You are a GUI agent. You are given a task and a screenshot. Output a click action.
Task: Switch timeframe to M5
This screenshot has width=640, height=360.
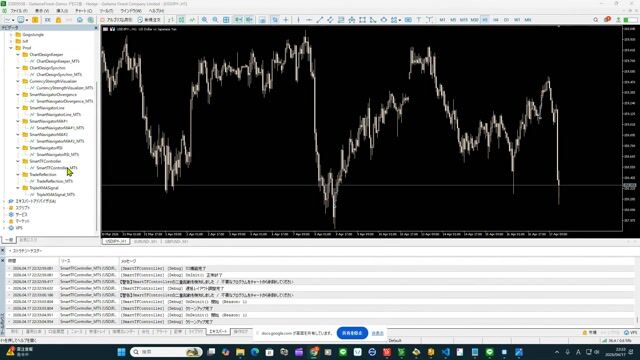coord(453,20)
